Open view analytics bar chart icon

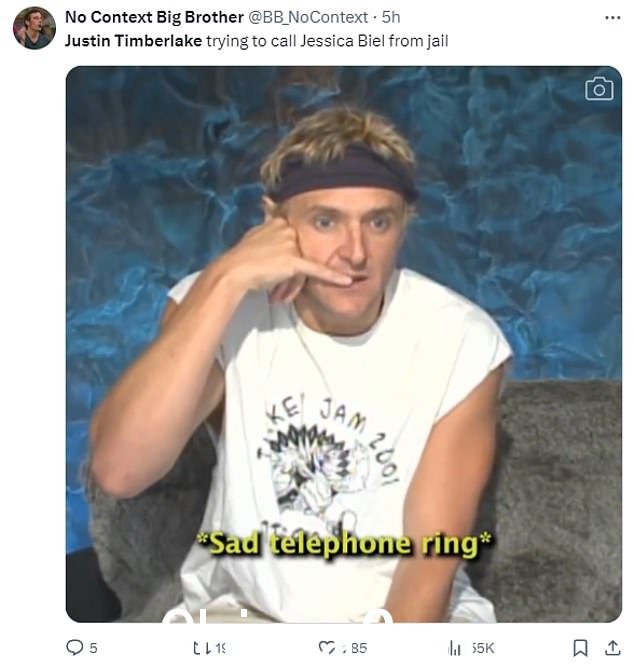click(455, 648)
